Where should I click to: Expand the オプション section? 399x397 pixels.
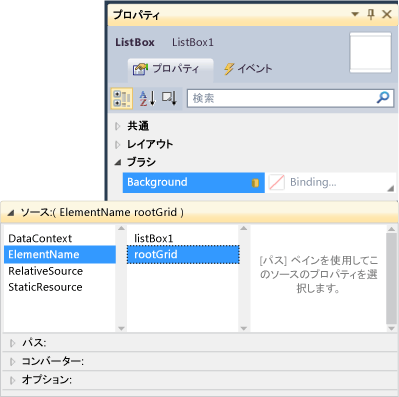pyautogui.click(x=13, y=380)
